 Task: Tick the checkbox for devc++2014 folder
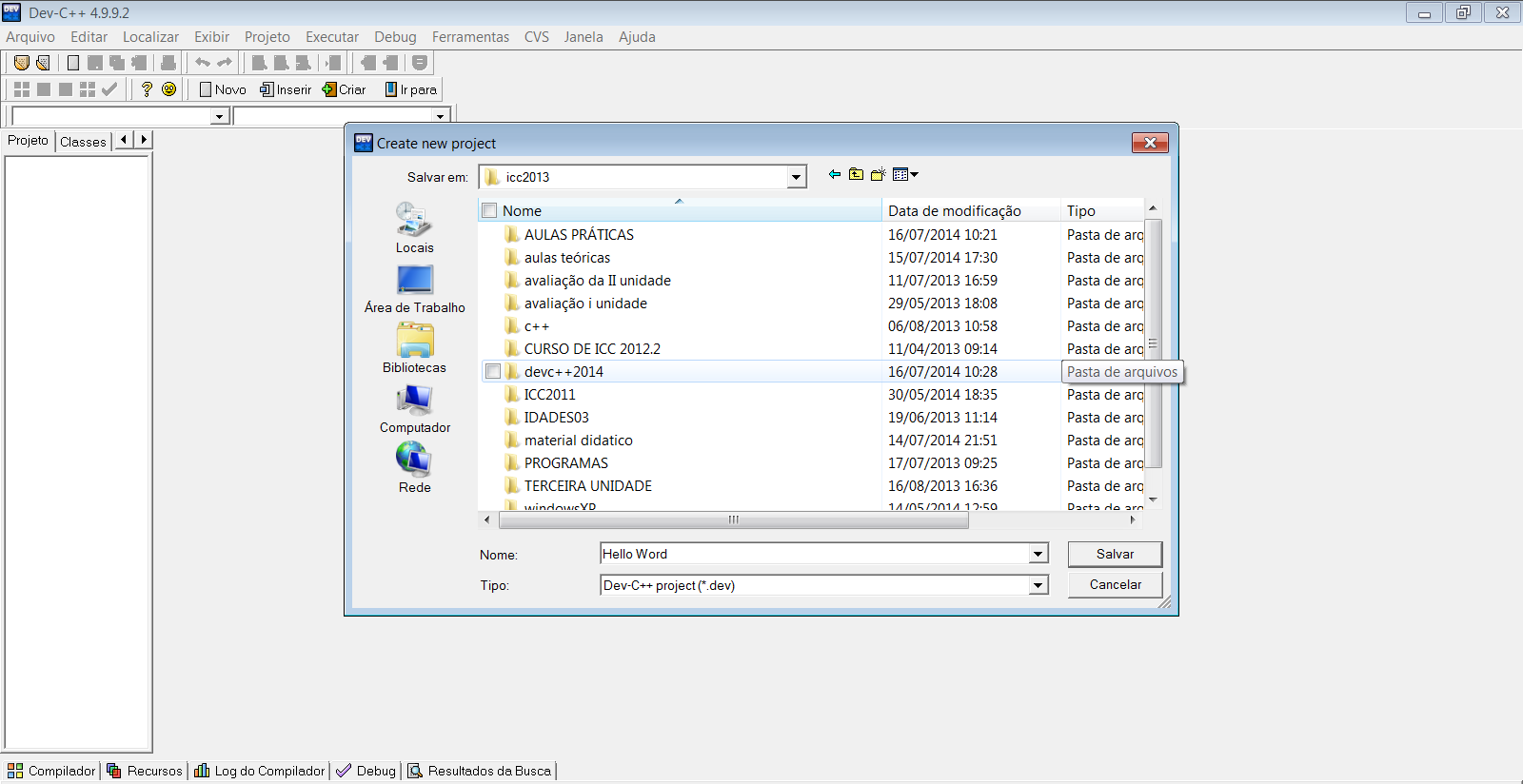[493, 371]
